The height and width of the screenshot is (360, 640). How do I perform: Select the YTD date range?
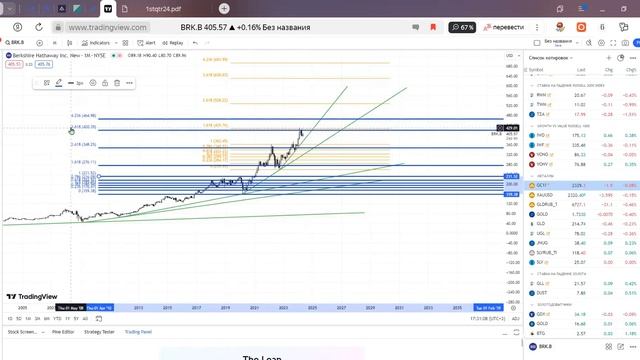tap(57, 318)
